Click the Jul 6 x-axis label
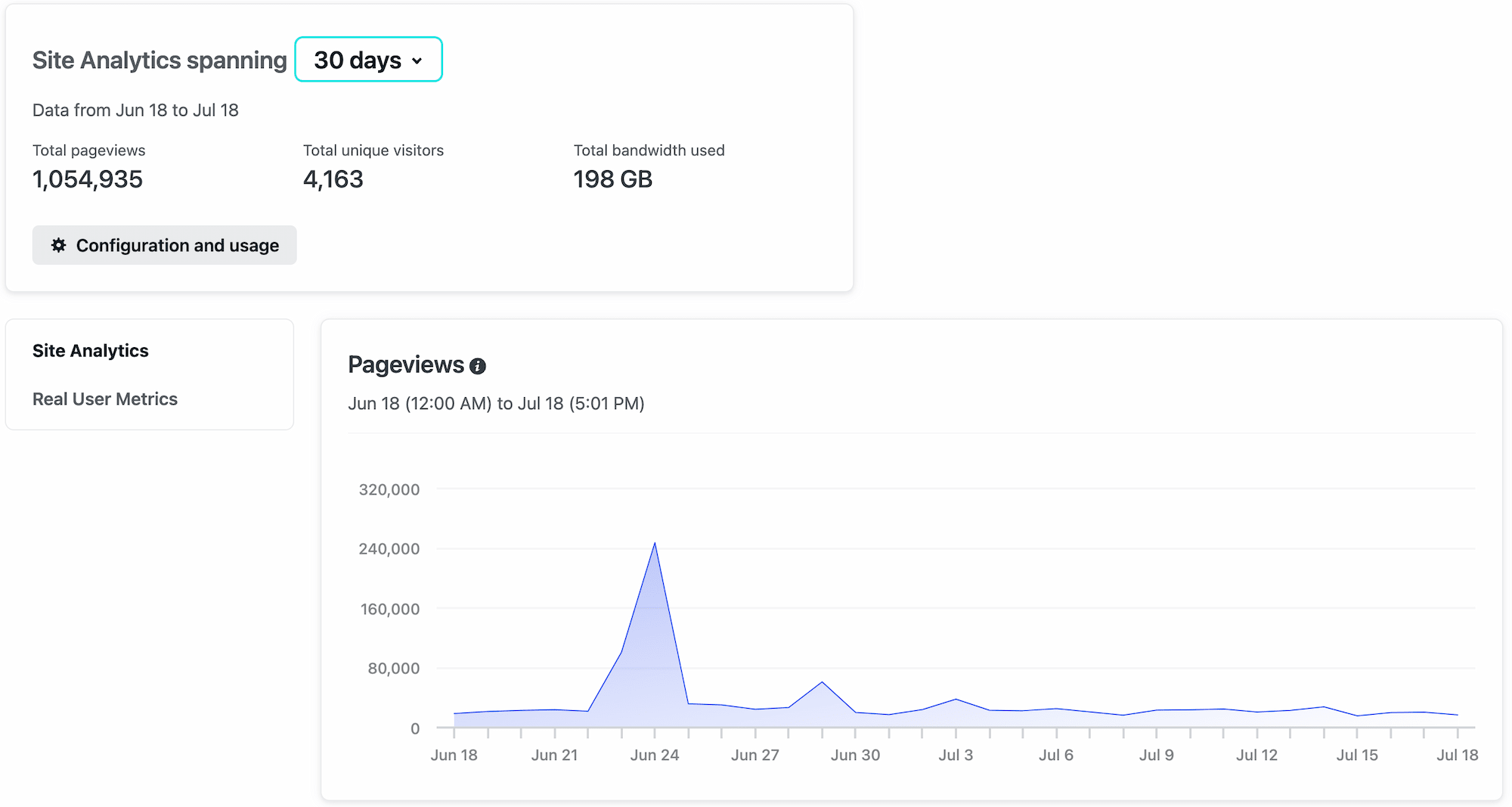 click(x=1056, y=755)
